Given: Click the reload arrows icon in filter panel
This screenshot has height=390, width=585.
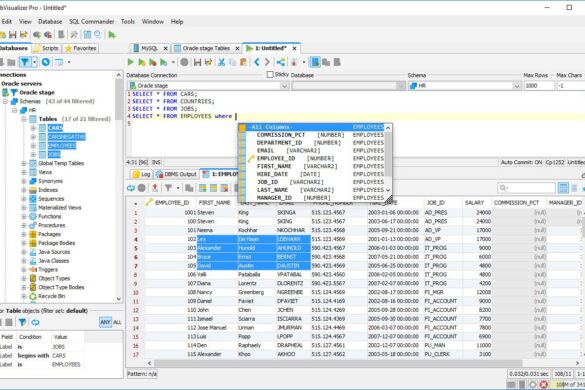Looking at the screenshot, I should click(35, 322).
